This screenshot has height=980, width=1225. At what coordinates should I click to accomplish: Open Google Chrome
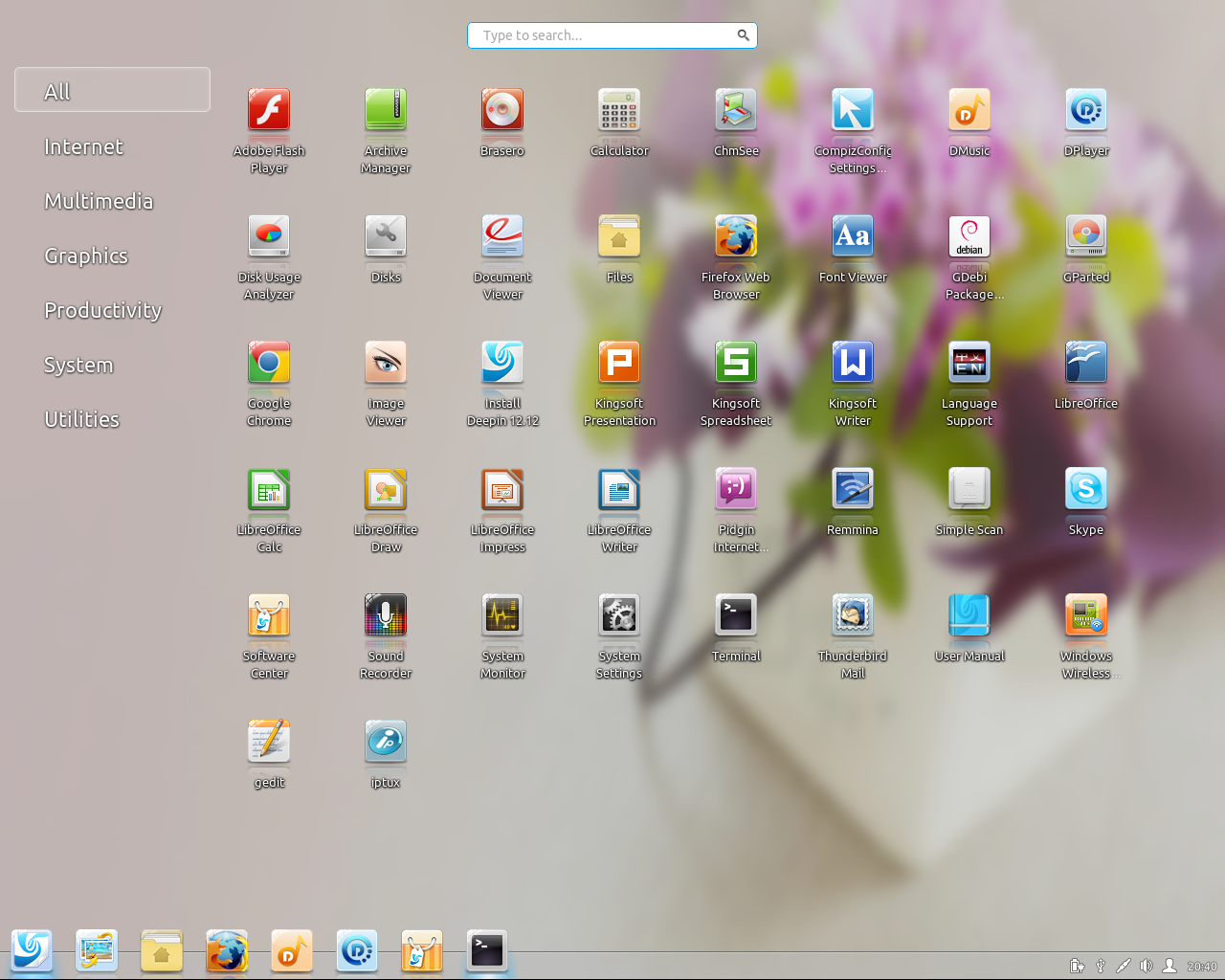tap(269, 362)
